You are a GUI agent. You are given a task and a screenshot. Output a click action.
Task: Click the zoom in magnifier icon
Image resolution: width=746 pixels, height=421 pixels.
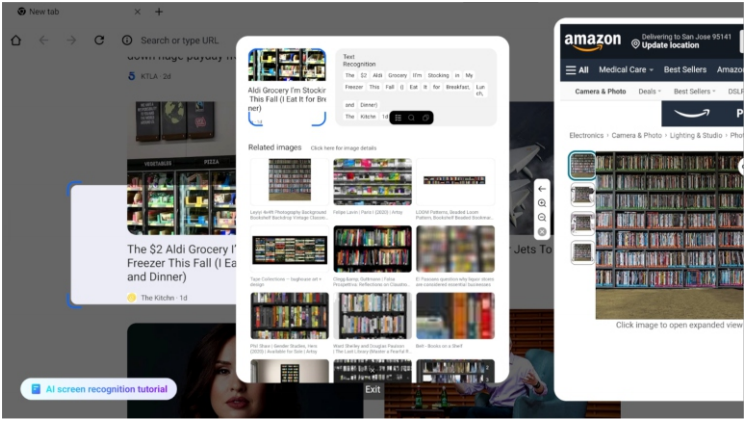point(542,203)
